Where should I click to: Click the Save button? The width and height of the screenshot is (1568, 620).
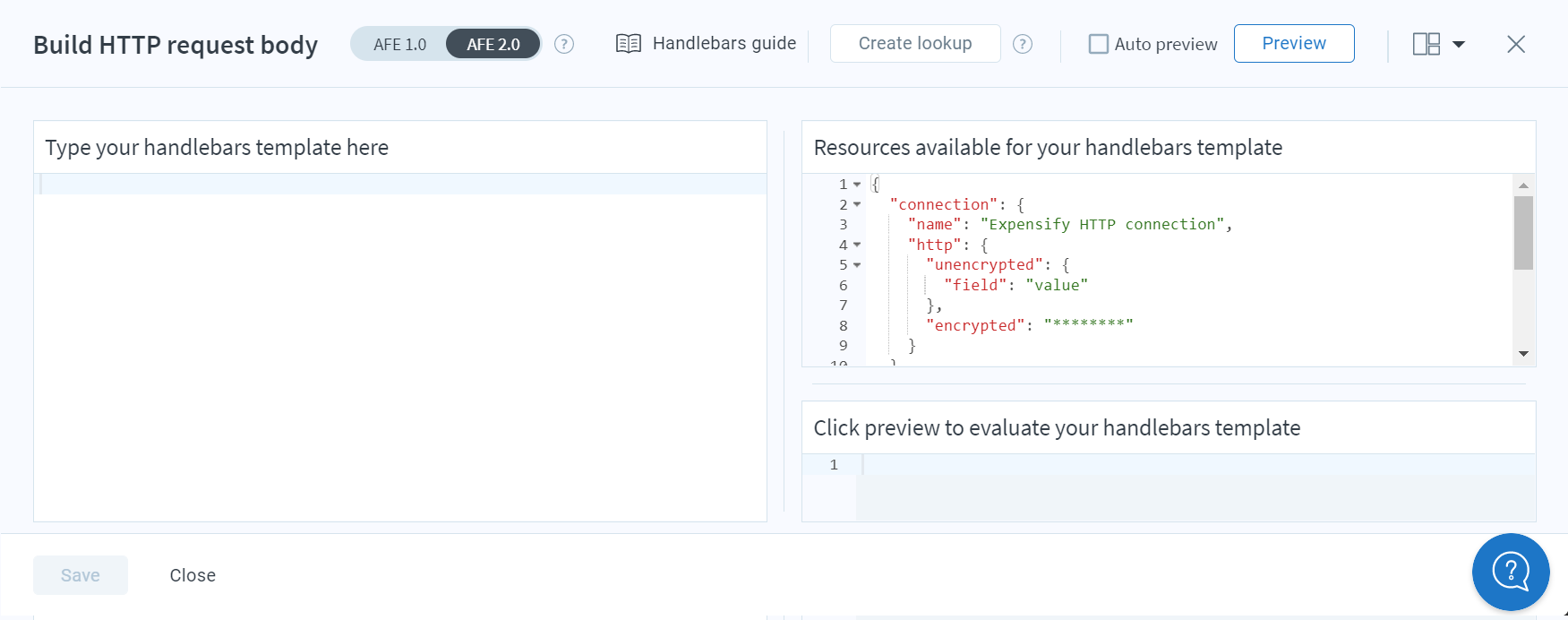click(x=81, y=575)
